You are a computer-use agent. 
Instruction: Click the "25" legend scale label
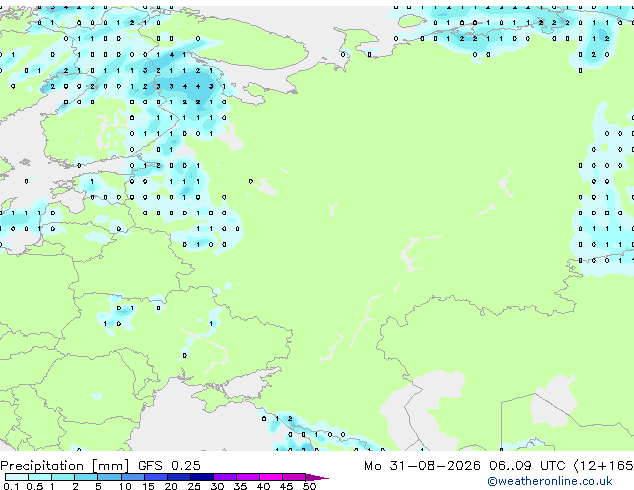click(194, 486)
